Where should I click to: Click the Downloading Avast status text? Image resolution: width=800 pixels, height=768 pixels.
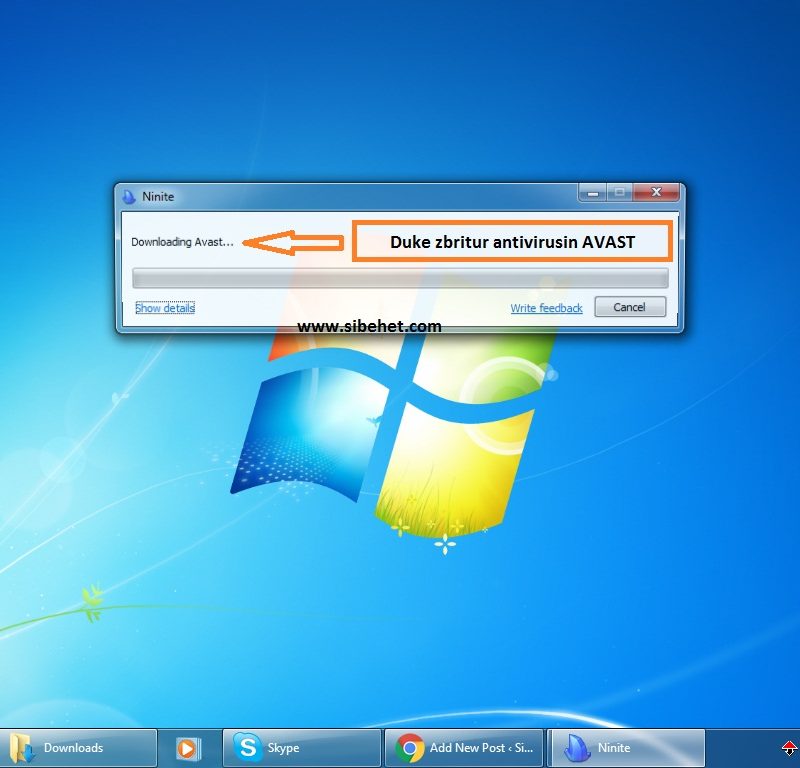[182, 242]
